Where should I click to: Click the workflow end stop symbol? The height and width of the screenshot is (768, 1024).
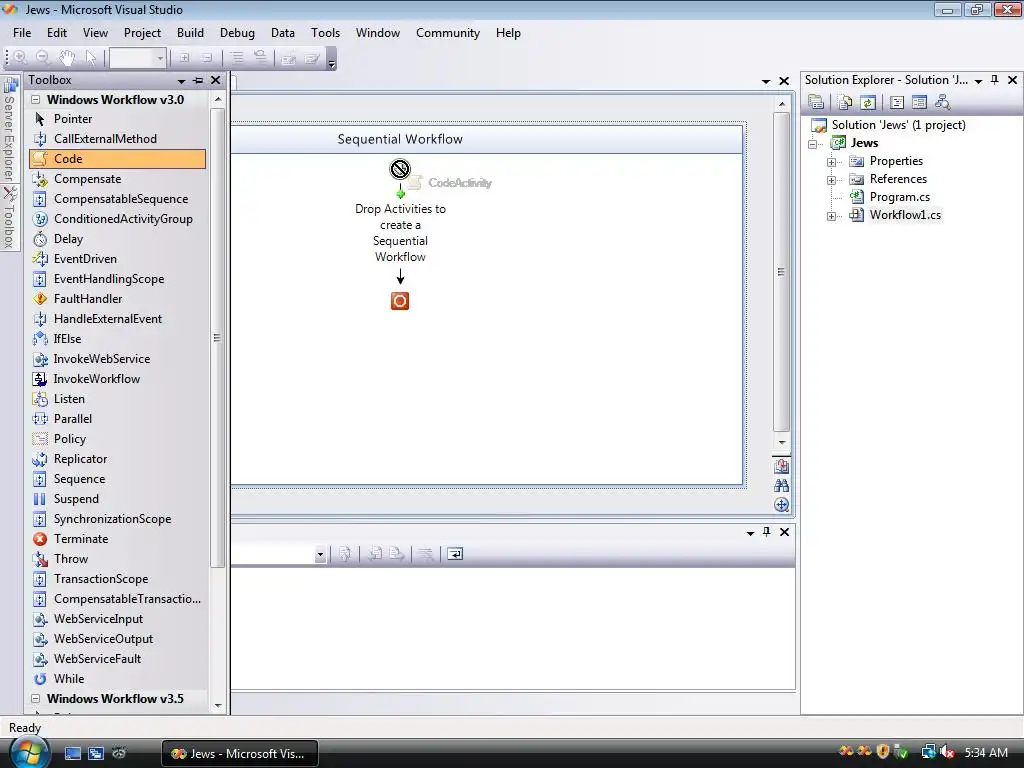[400, 301]
